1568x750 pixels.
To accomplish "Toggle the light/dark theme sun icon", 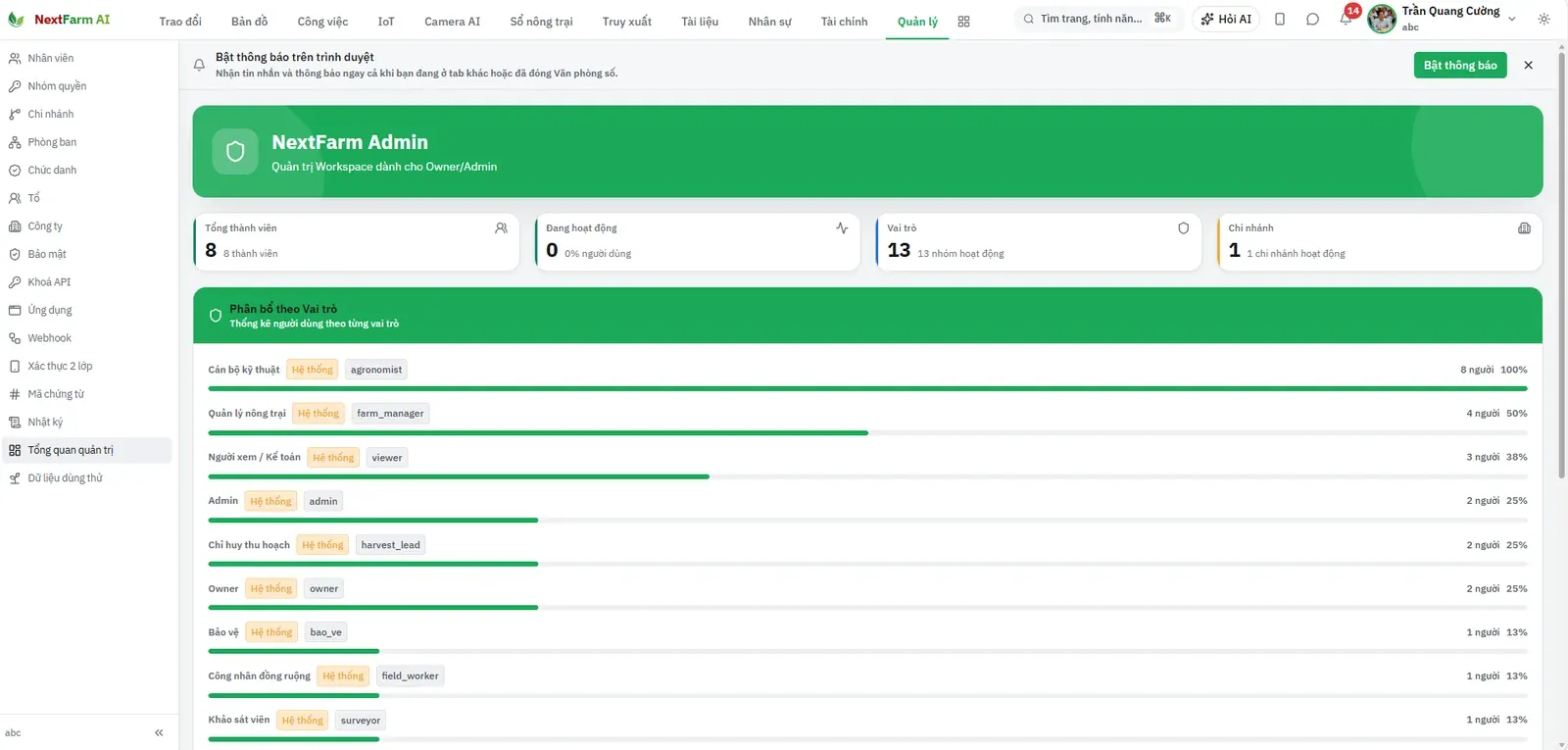I will [x=1543, y=20].
